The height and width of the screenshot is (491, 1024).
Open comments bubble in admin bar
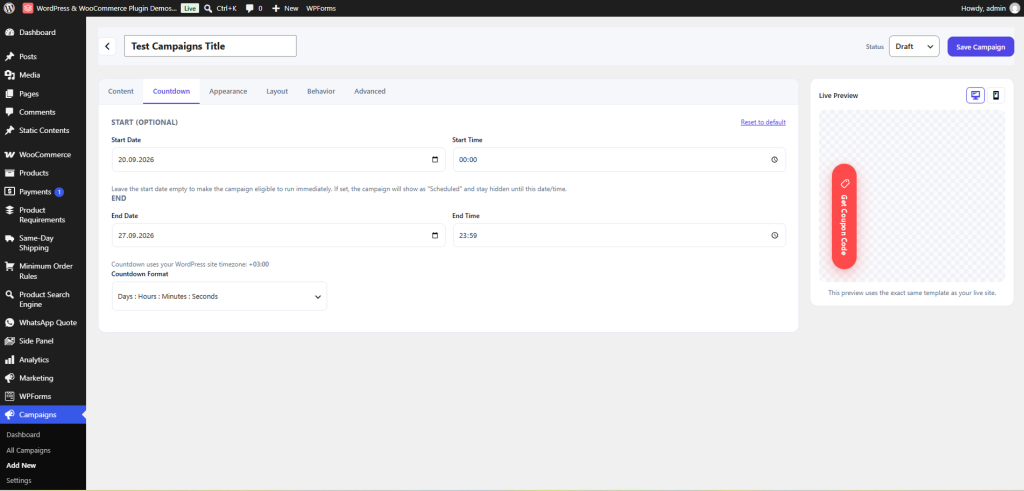click(x=254, y=8)
